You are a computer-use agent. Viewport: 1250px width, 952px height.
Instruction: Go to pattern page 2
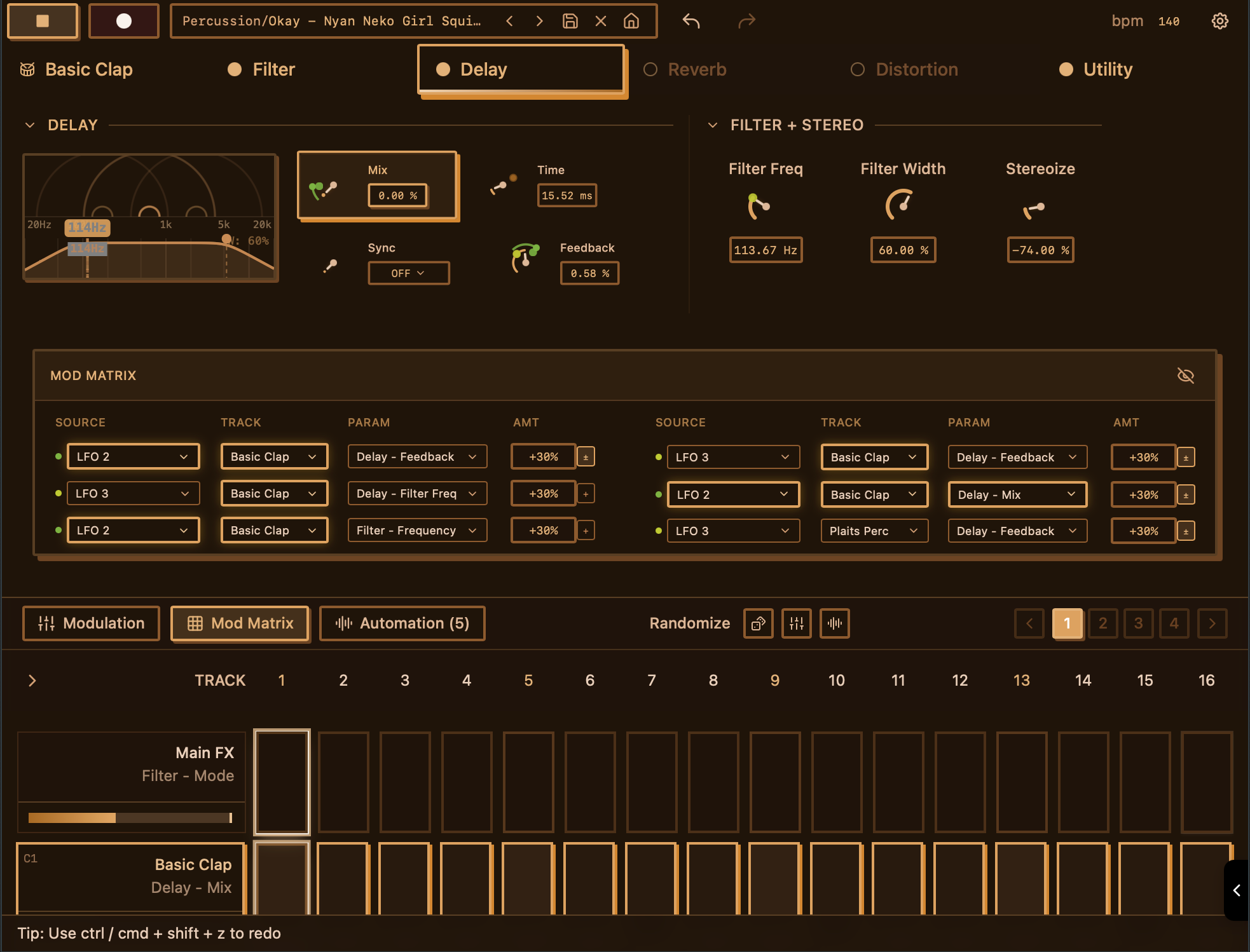coord(1102,623)
